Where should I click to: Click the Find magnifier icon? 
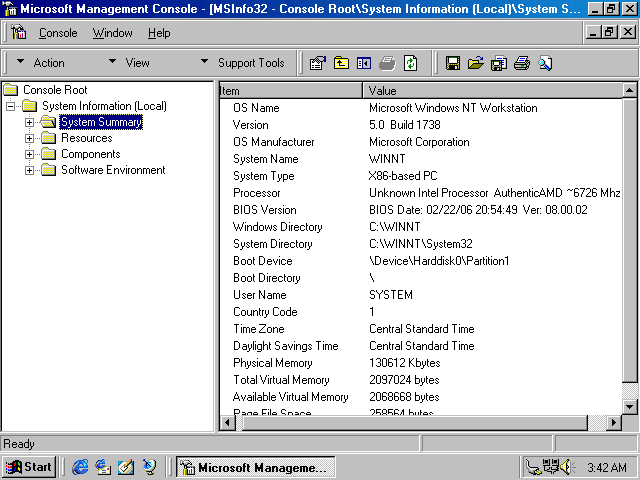545,63
